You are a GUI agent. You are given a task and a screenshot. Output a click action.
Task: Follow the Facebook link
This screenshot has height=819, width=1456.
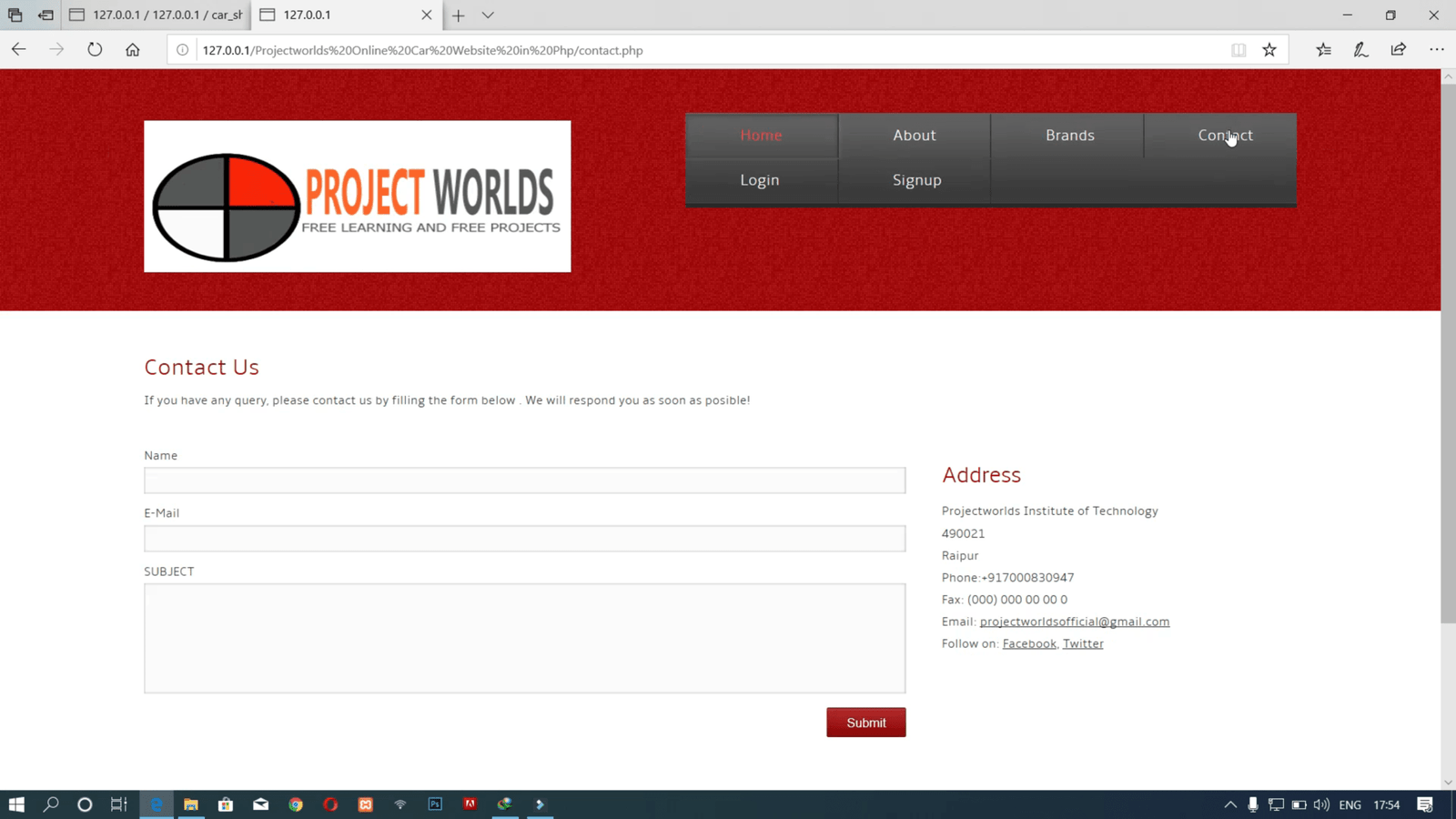pyautogui.click(x=1028, y=643)
